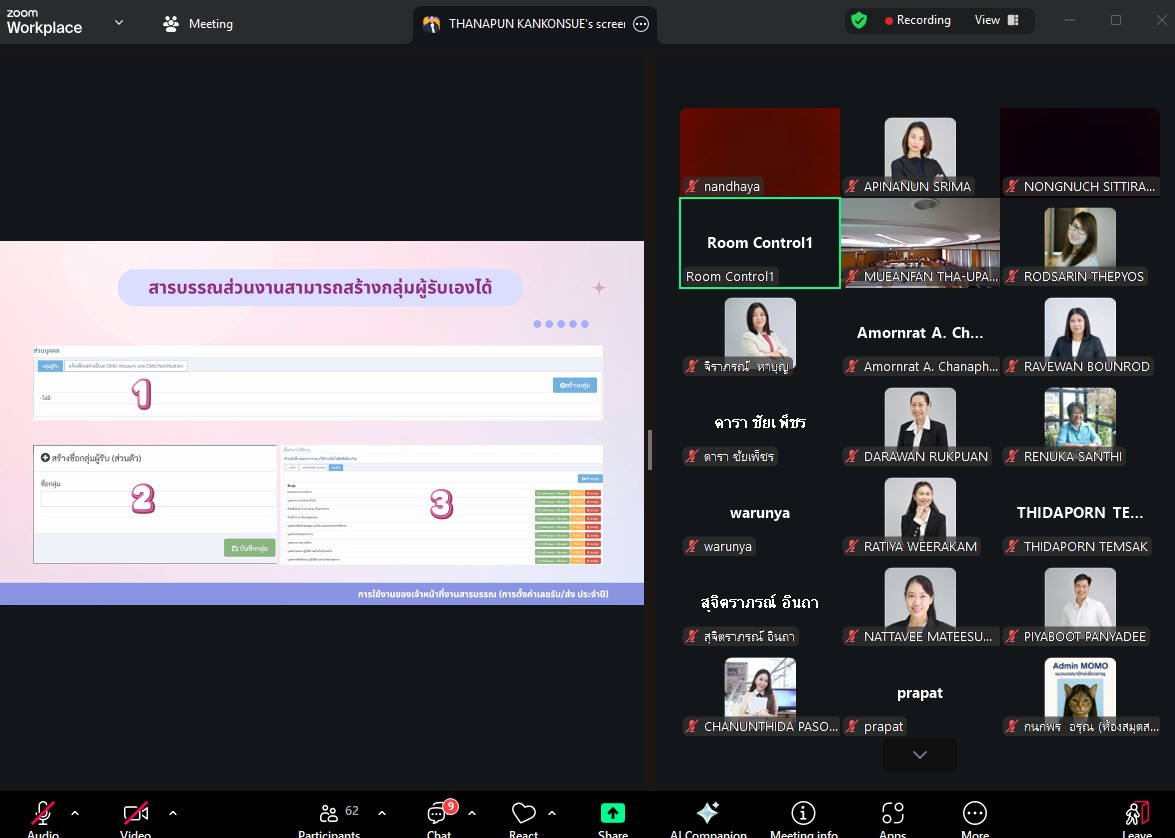Click the Meeting tab icon

coord(171,24)
